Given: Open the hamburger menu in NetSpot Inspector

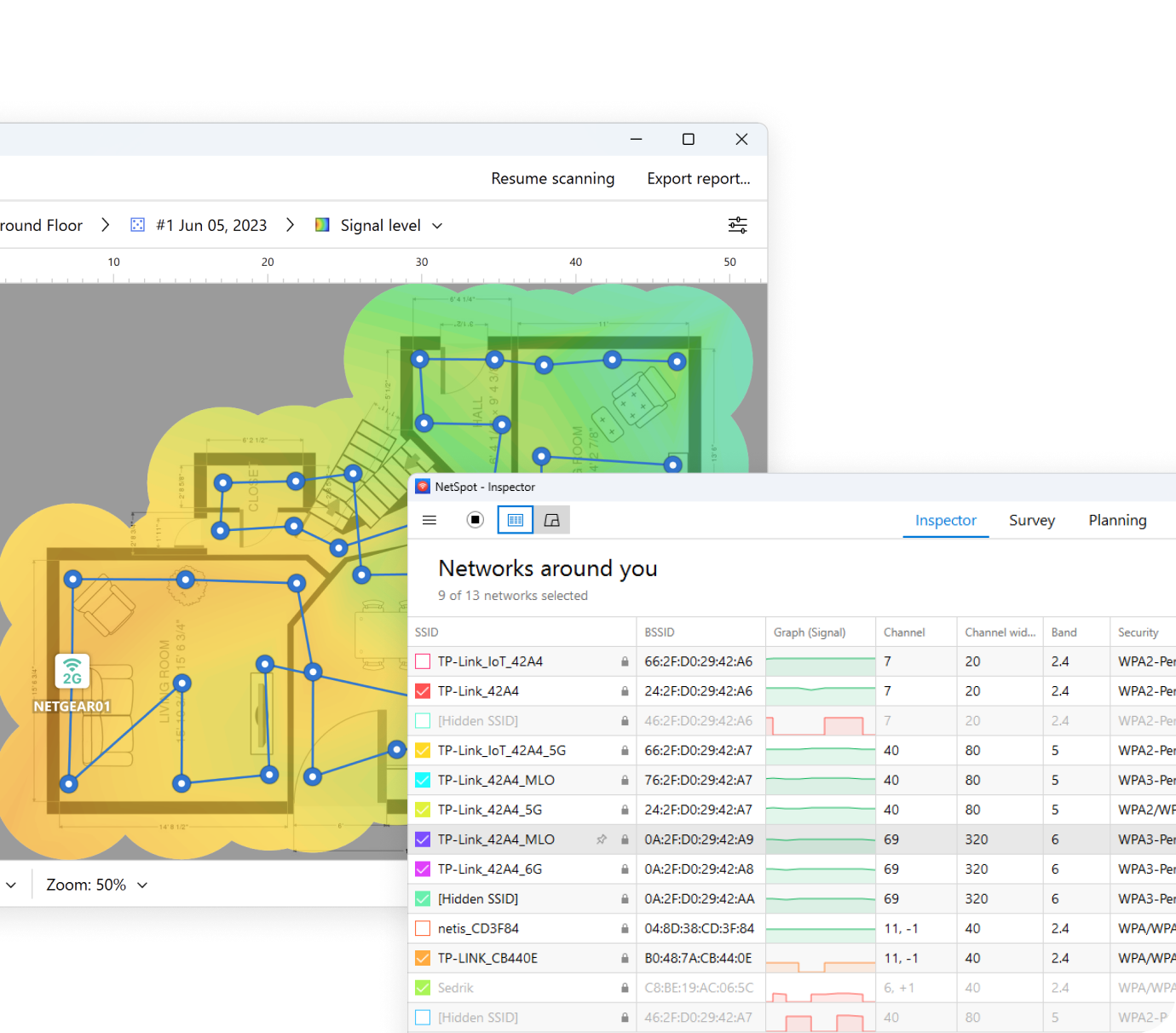Looking at the screenshot, I should [429, 520].
